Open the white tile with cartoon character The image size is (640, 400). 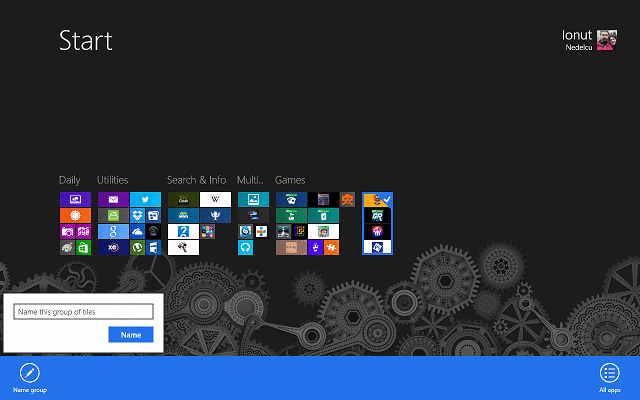(x=323, y=231)
